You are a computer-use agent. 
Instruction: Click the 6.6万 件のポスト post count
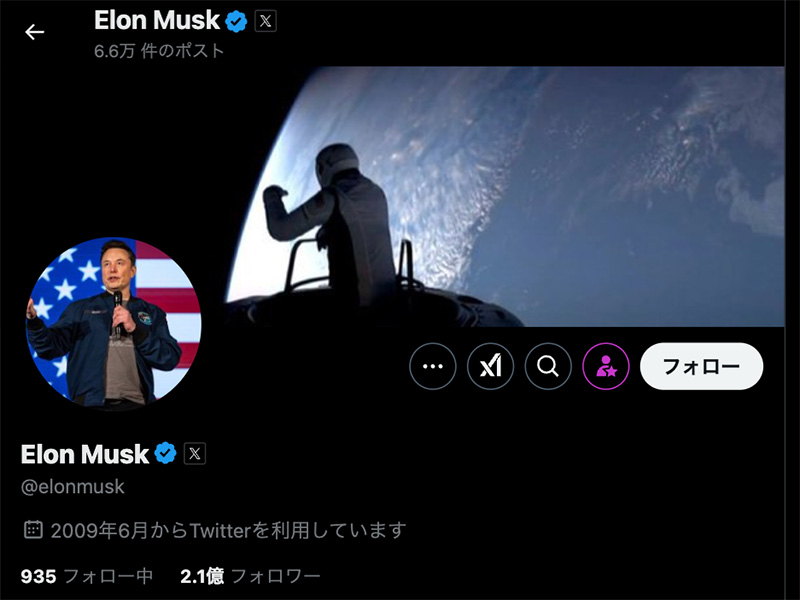(159, 51)
